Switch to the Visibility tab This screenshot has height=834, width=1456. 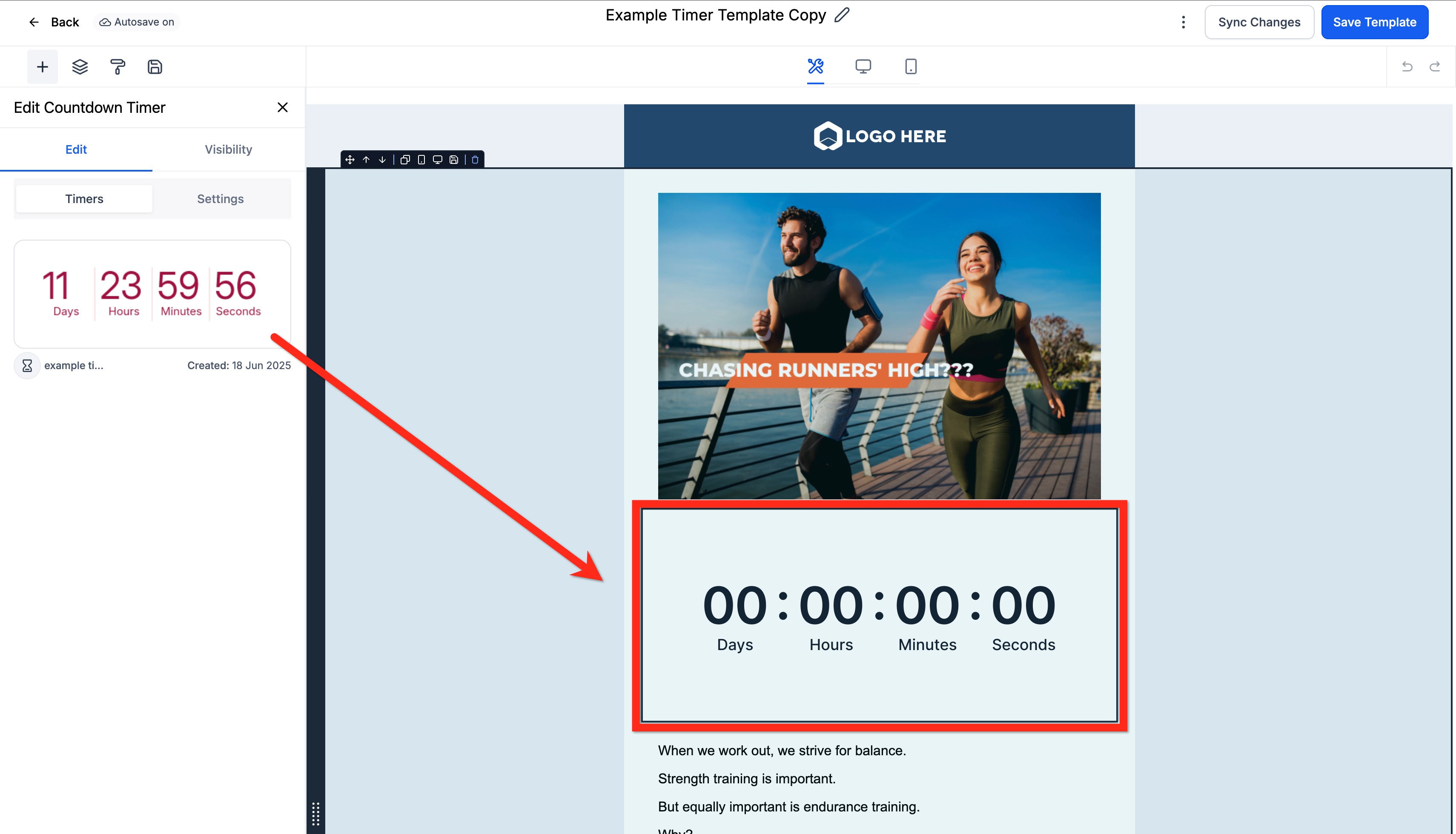tap(228, 149)
